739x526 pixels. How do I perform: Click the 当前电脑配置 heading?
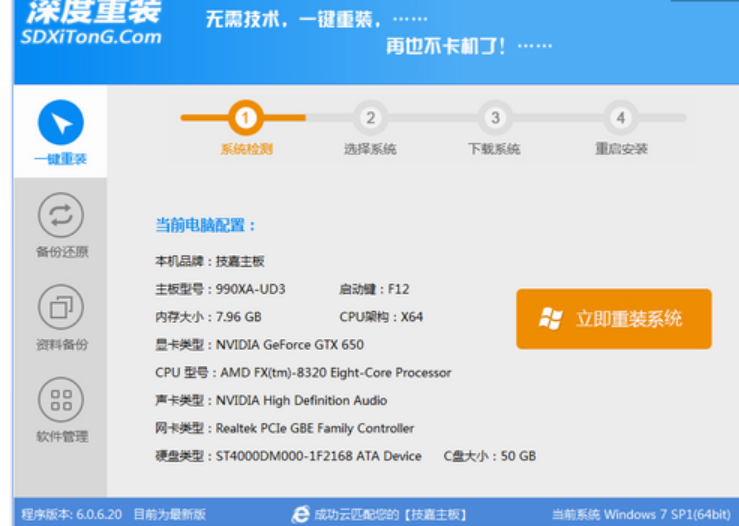click(205, 225)
